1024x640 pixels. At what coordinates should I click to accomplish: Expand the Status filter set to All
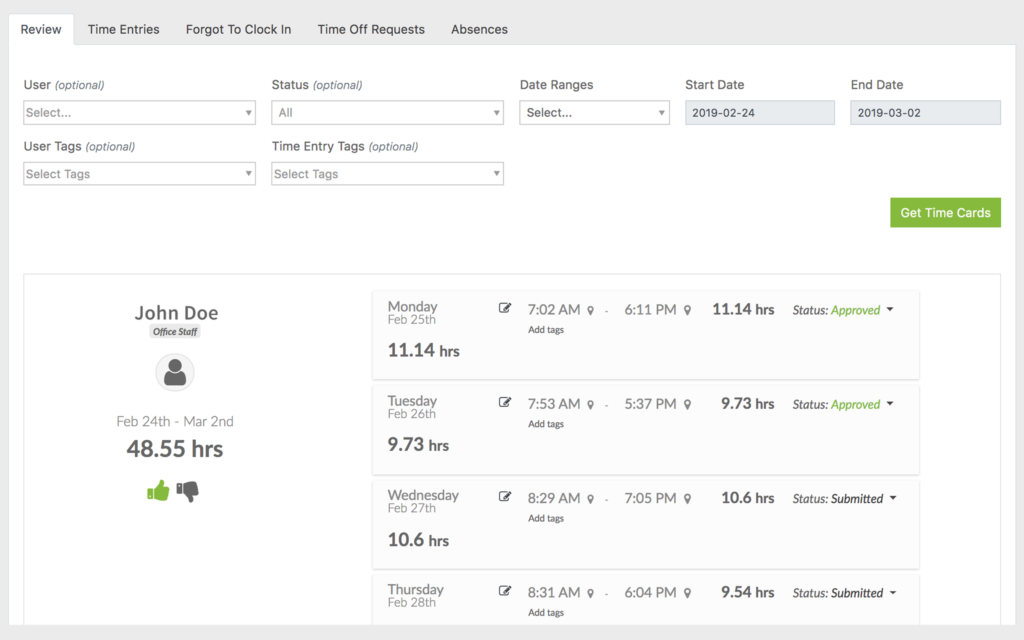pos(387,113)
